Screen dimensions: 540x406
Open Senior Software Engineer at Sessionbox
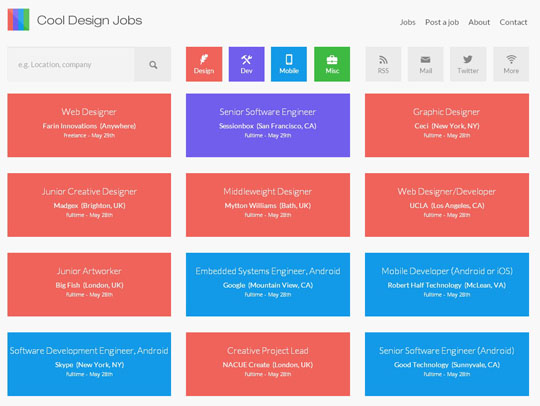268,125
